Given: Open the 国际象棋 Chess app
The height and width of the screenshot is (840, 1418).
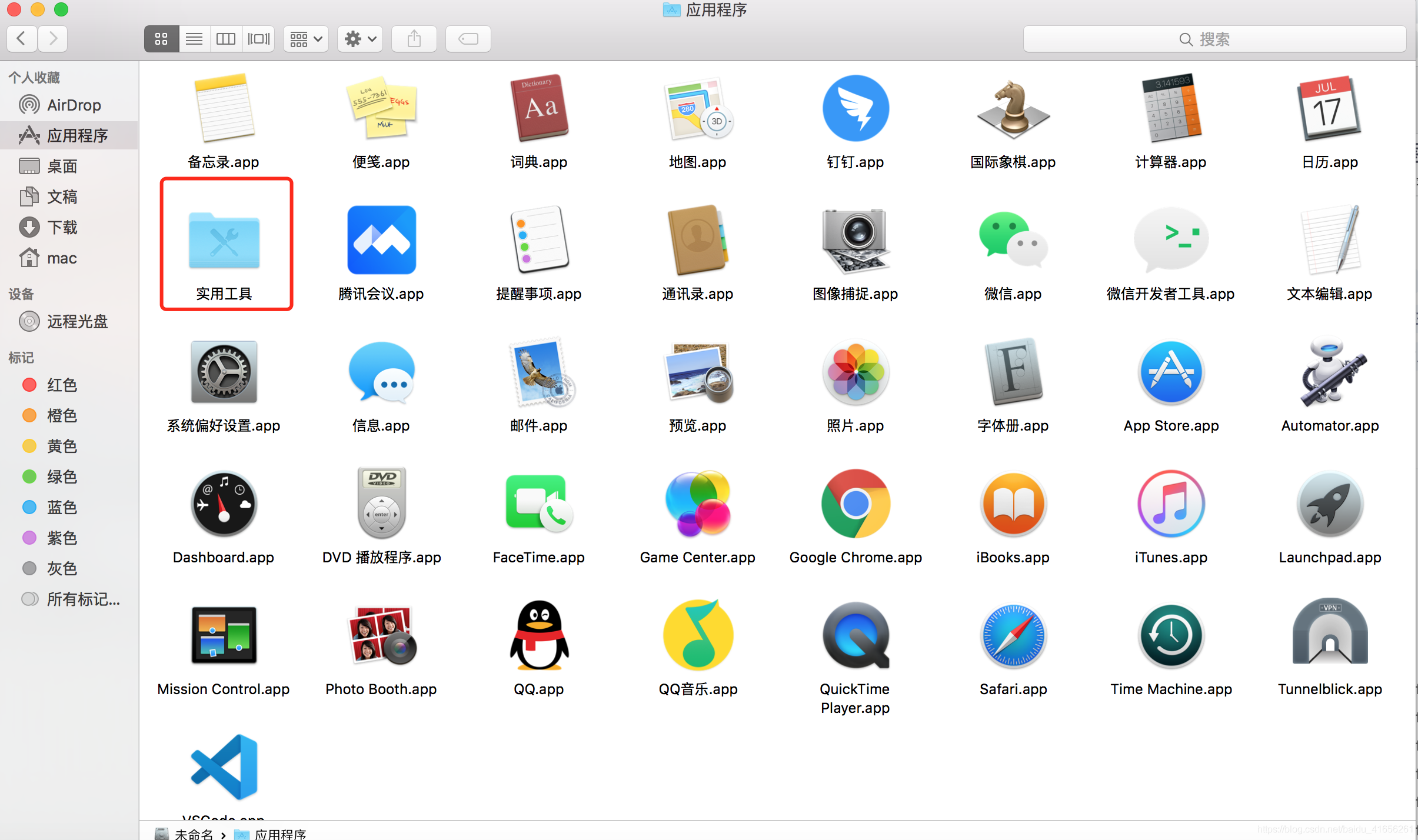Looking at the screenshot, I should coord(1013,108).
